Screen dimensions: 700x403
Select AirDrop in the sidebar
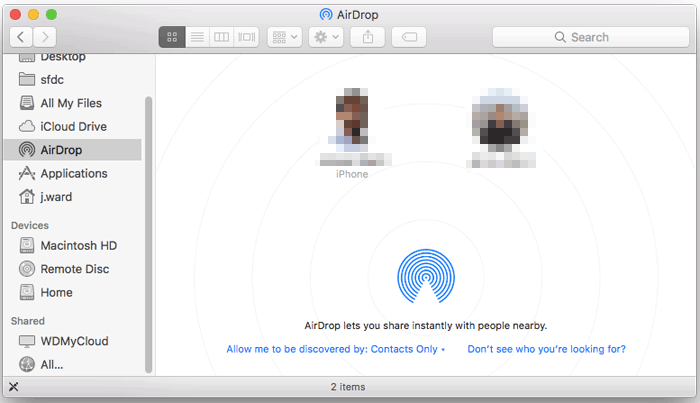[x=73, y=150]
